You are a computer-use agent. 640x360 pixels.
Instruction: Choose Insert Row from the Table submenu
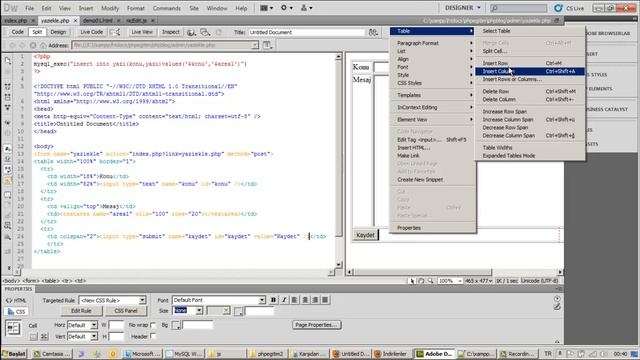[x=530, y=63]
